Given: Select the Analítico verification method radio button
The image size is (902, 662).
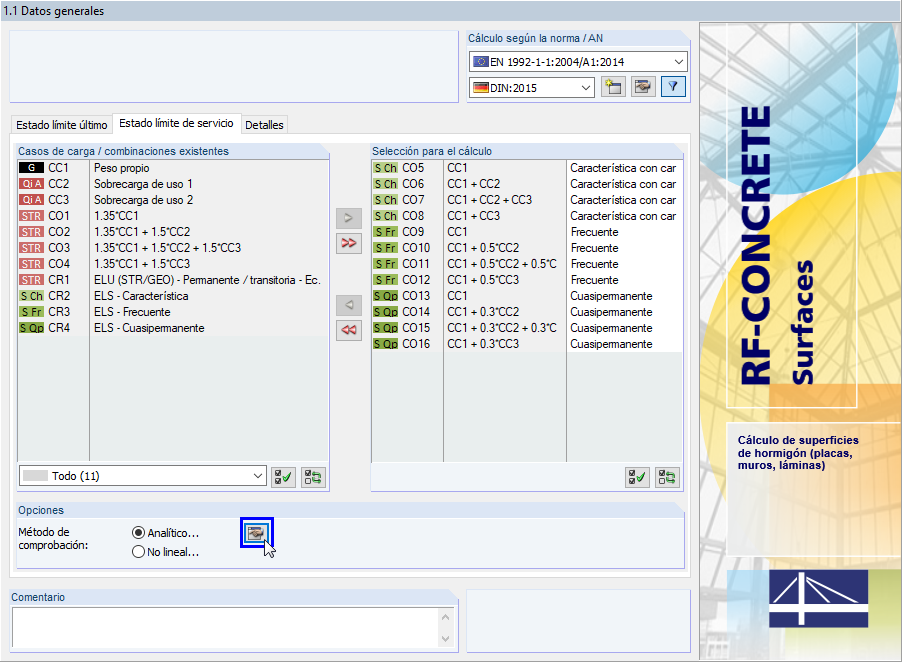Looking at the screenshot, I should coord(140,531).
